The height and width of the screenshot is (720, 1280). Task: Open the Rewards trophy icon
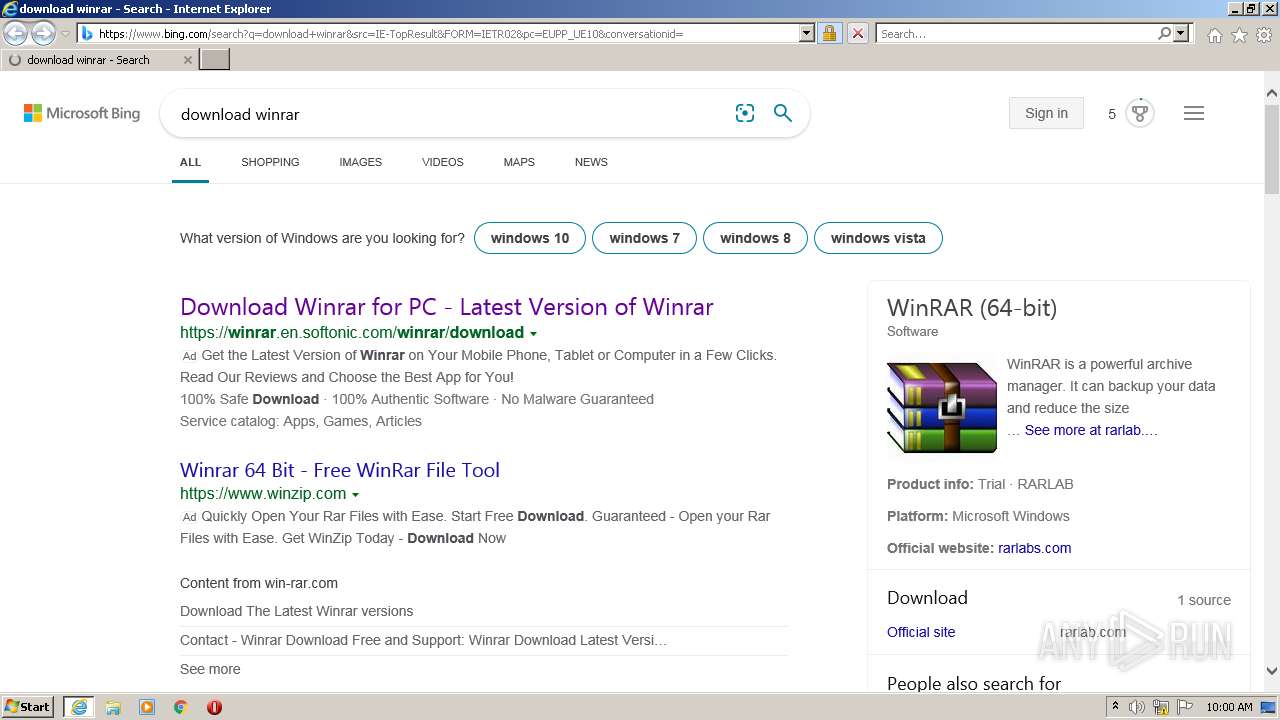[1139, 113]
